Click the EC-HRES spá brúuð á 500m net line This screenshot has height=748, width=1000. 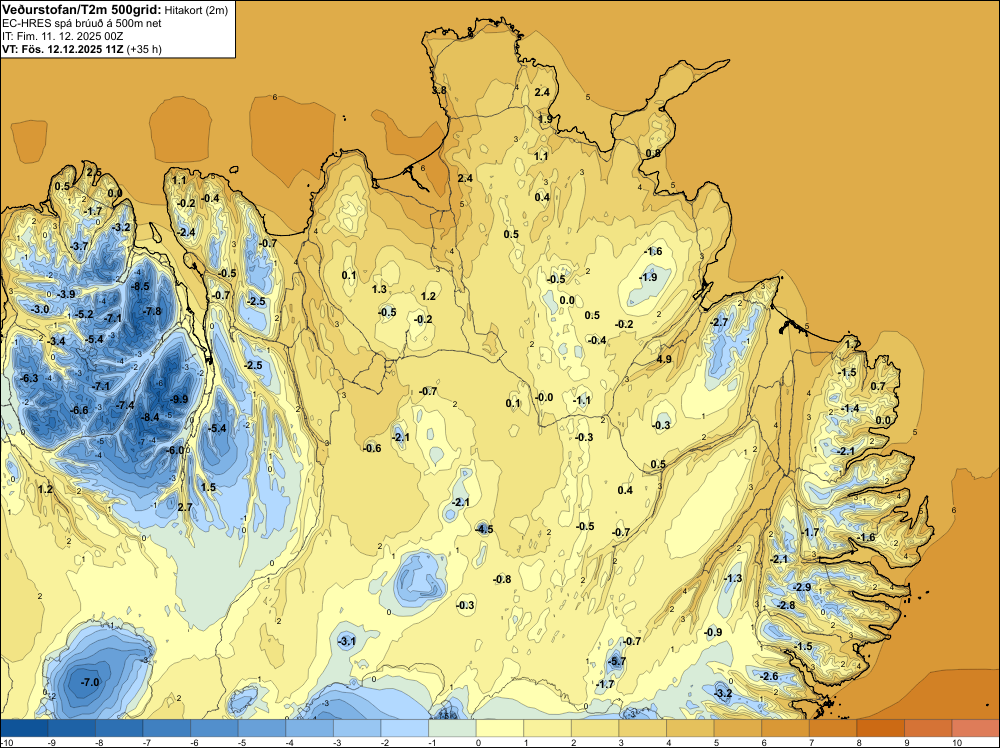tap(82, 23)
